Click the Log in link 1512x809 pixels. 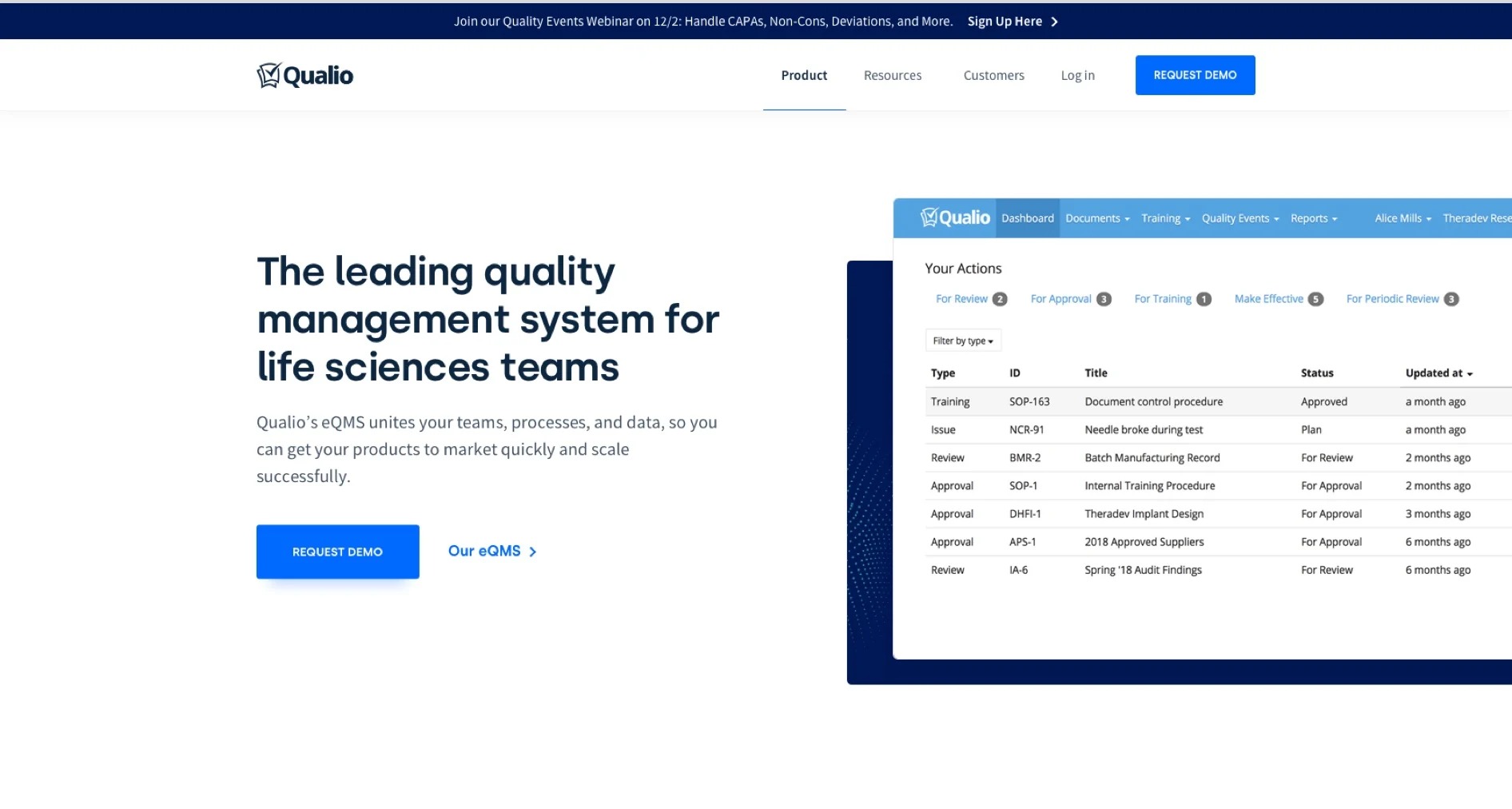[1077, 75]
